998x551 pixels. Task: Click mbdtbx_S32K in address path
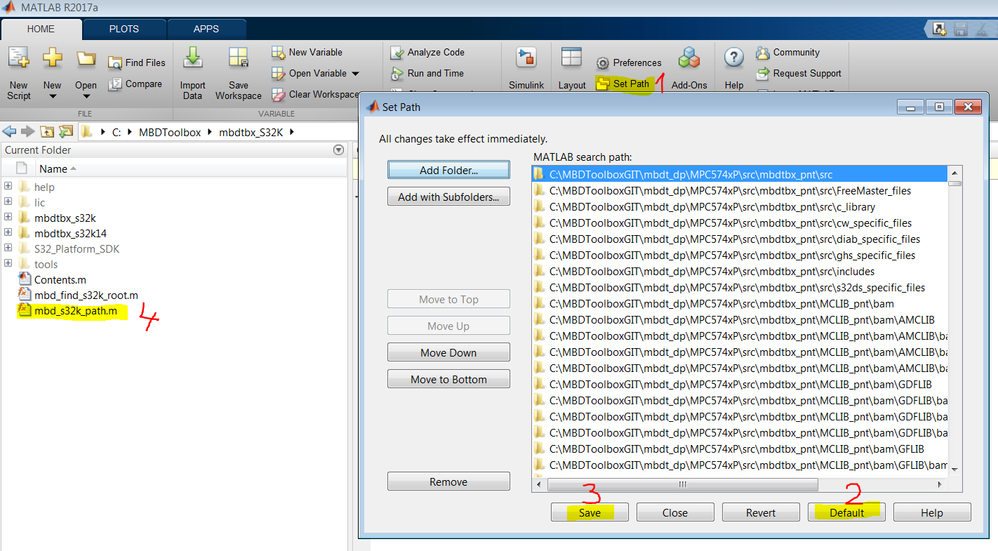pyautogui.click(x=251, y=132)
